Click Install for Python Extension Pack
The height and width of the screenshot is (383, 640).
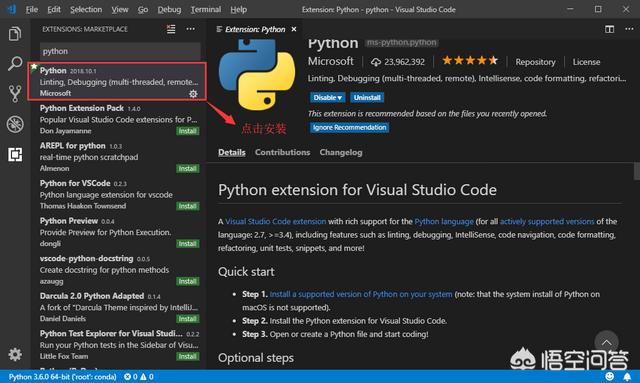point(187,131)
